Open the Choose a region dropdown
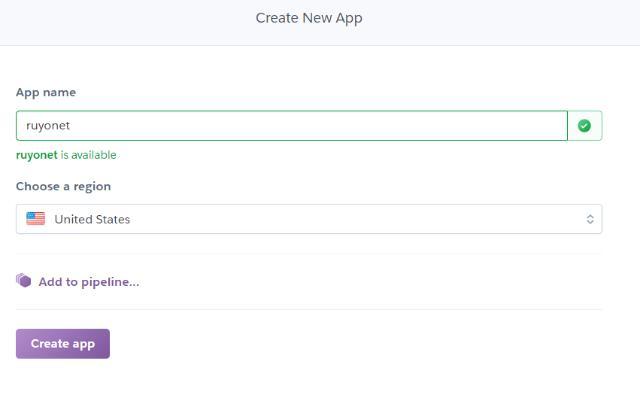Screen dimensions: 640x413 pyautogui.click(x=309, y=219)
